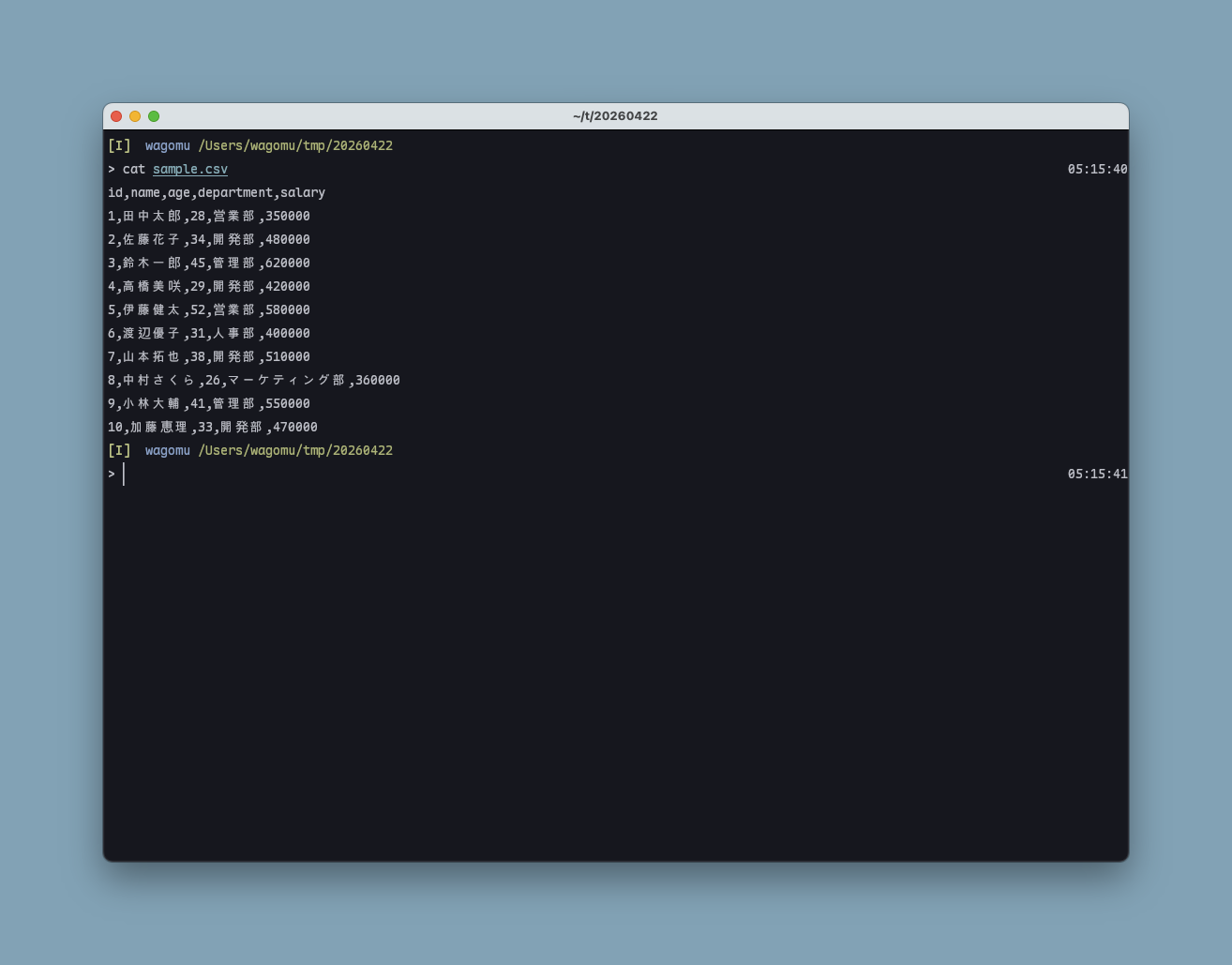Select the last row for 加藤恵理
This screenshot has height=965, width=1232.
pos(212,428)
